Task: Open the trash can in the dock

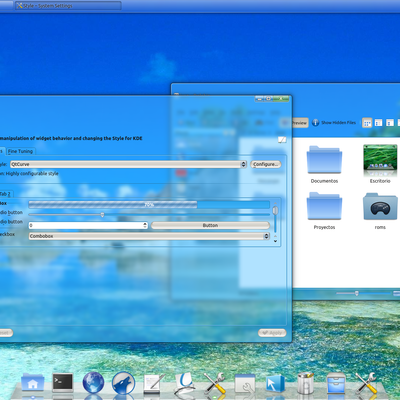Action: [305, 383]
